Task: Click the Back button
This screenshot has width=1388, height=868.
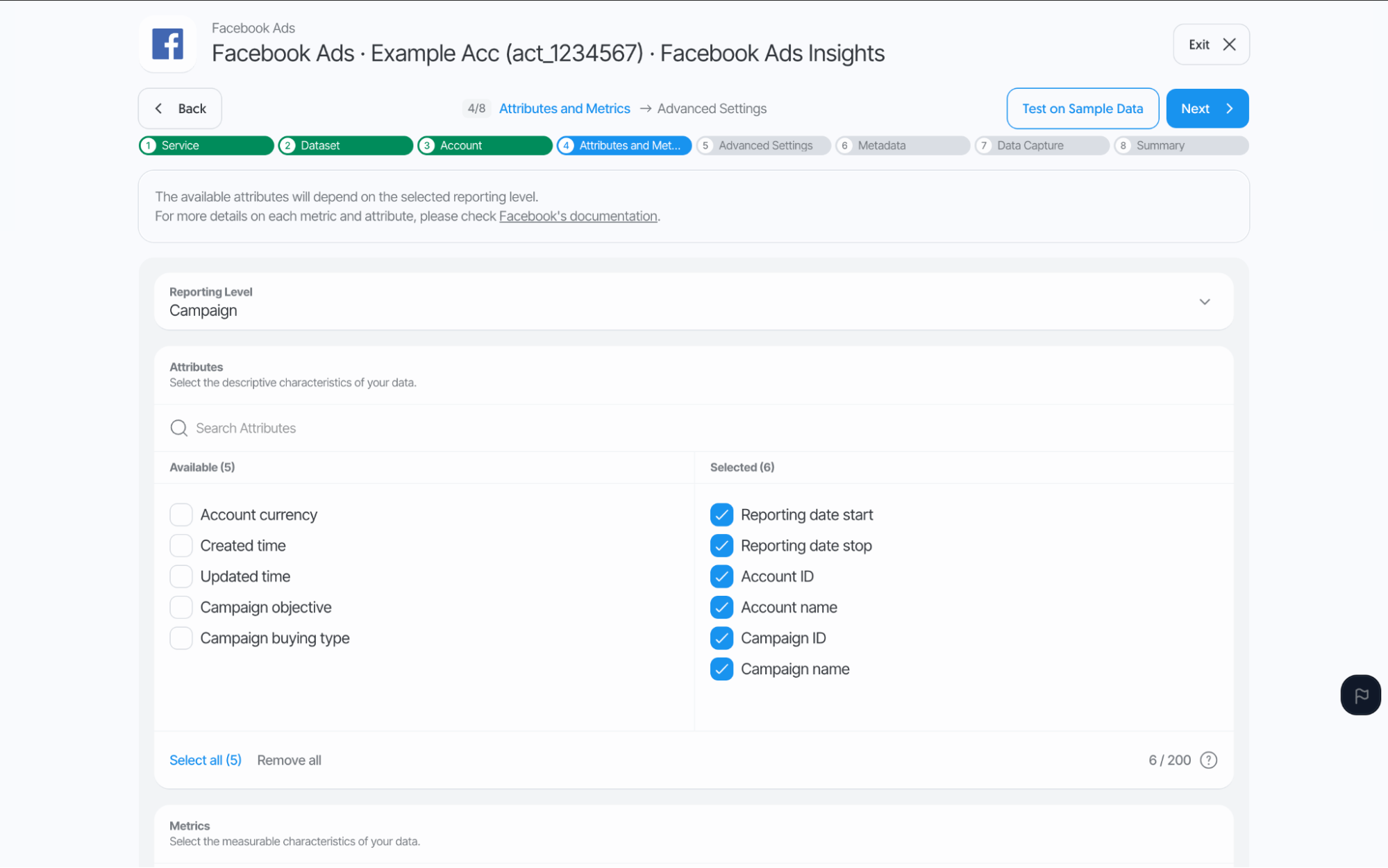Action: coord(180,108)
